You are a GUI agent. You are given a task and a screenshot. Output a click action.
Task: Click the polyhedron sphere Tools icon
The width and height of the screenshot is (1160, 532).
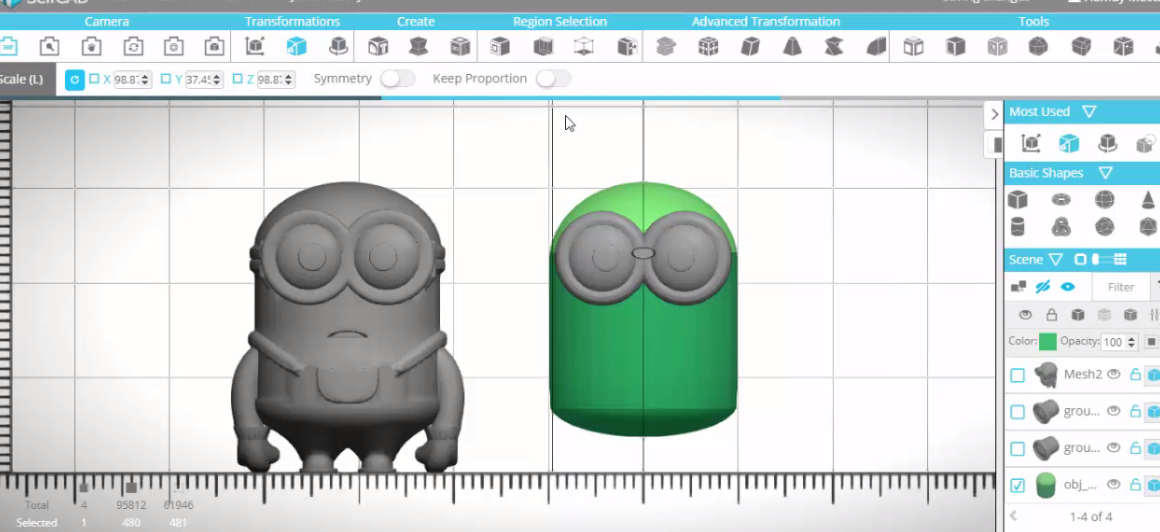(1038, 47)
